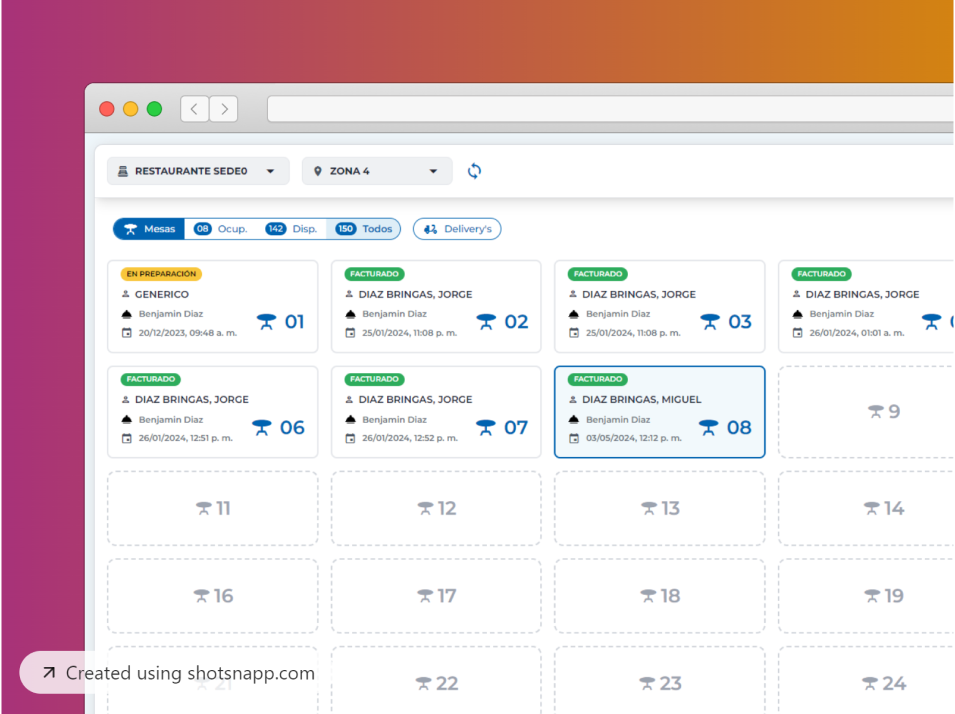The width and height of the screenshot is (955, 714).
Task: Click the customer icon on card 02
Action: (x=350, y=294)
